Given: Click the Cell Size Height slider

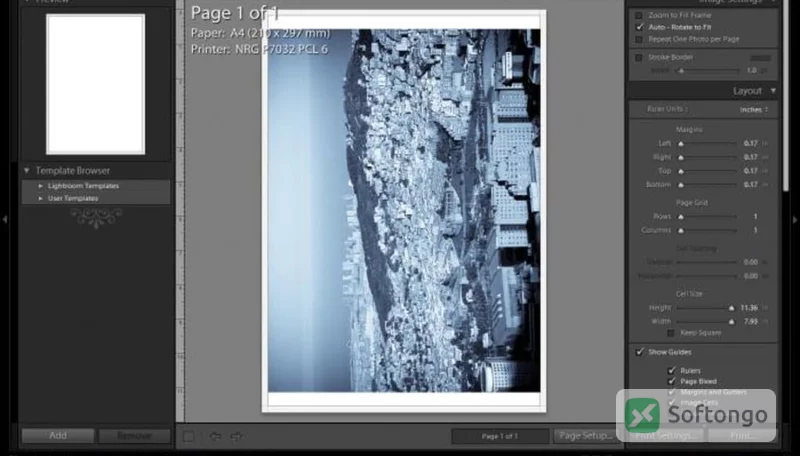Looking at the screenshot, I should pyautogui.click(x=707, y=308).
